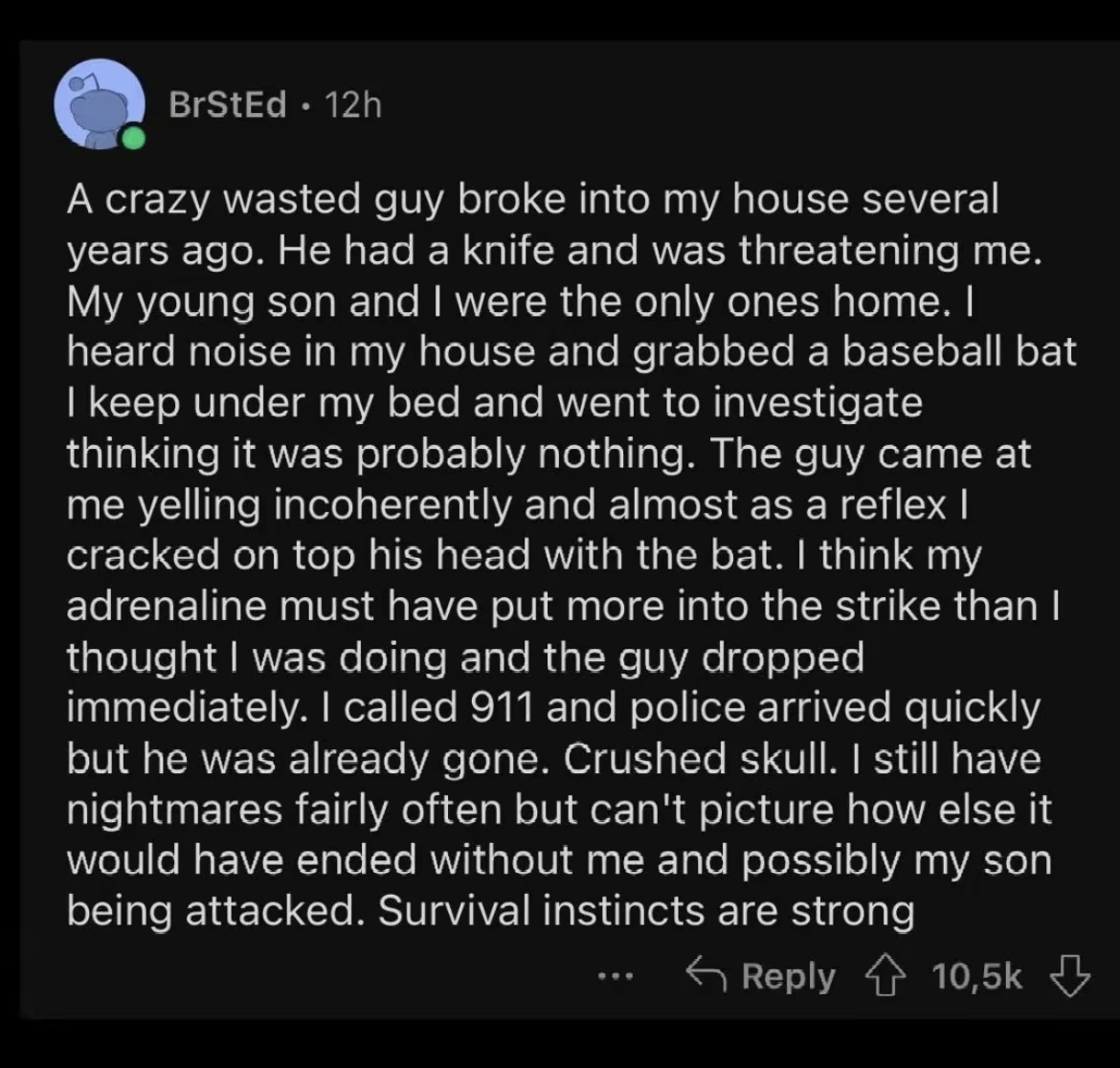This screenshot has width=1120, height=1068.
Task: Click the final sentence "Survival instincts are strong"
Action: coord(646,911)
